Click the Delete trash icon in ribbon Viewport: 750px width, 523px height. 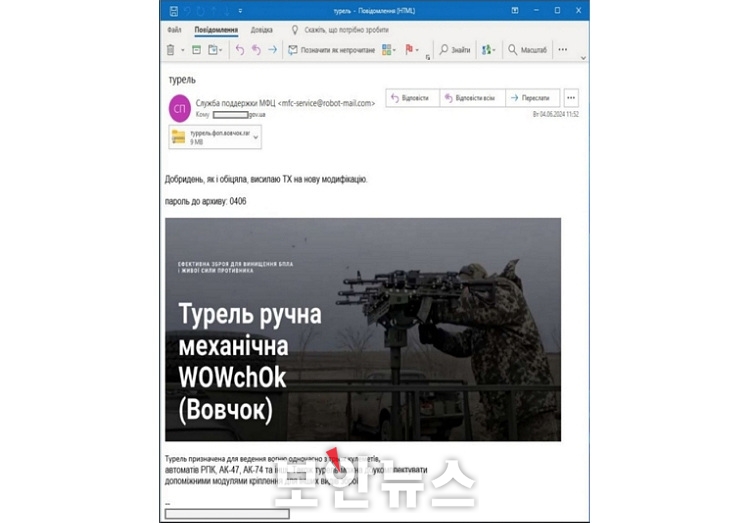click(170, 50)
